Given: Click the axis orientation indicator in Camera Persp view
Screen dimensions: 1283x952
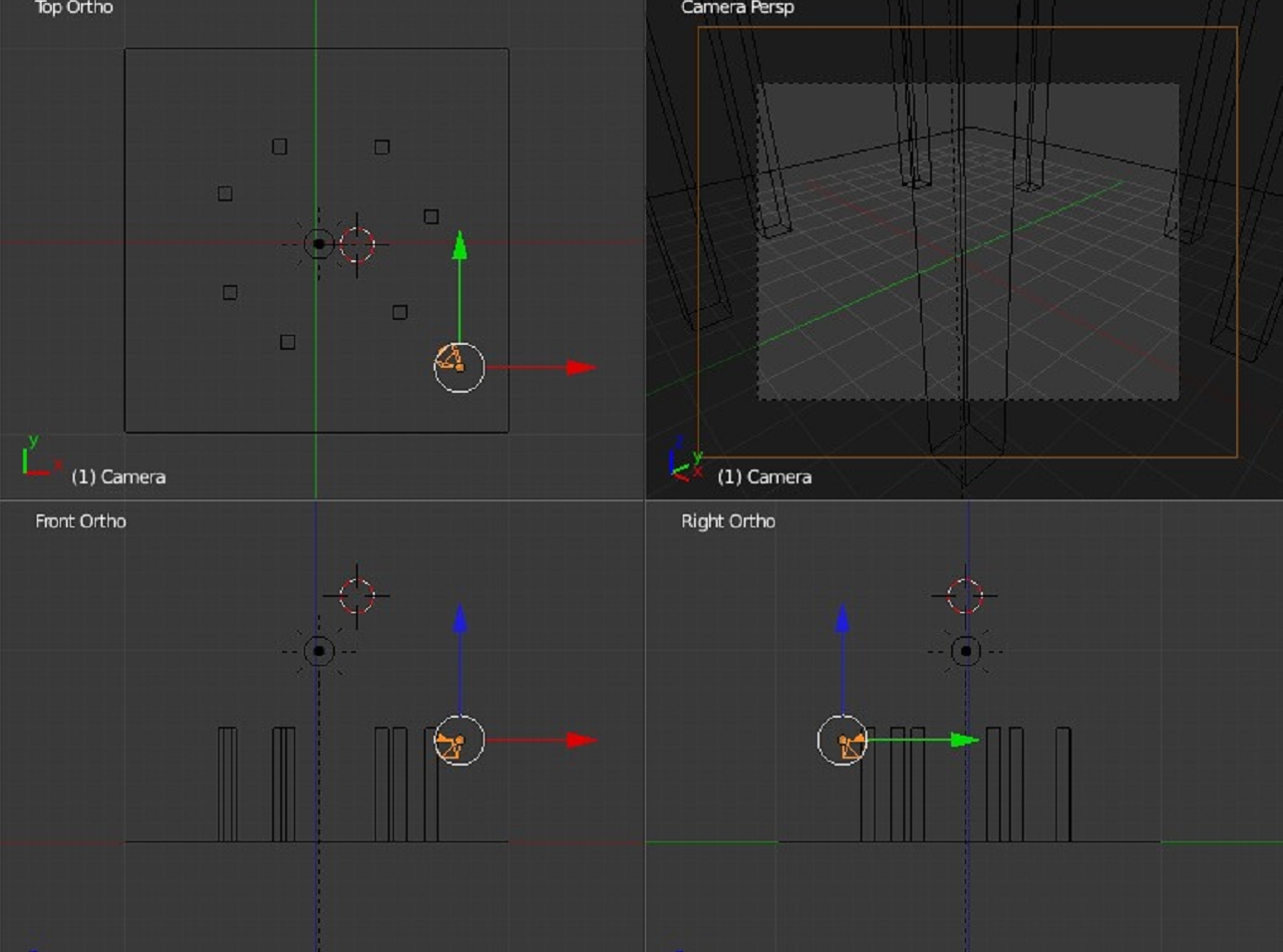Looking at the screenshot, I should (x=685, y=459).
